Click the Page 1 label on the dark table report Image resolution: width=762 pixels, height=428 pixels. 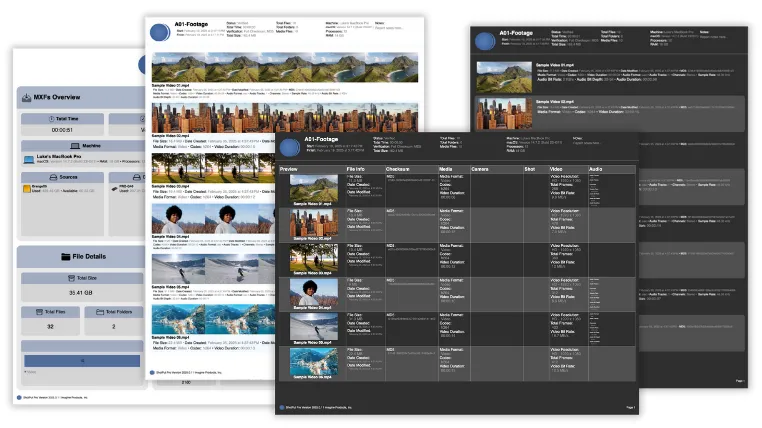coord(630,408)
